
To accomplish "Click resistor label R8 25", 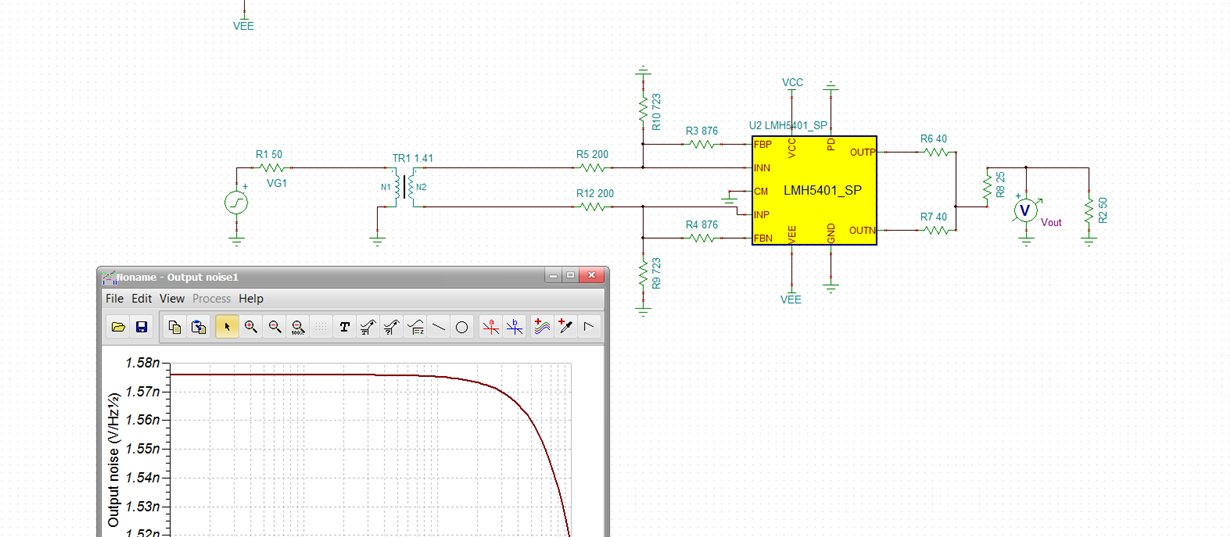I will point(1001,184).
